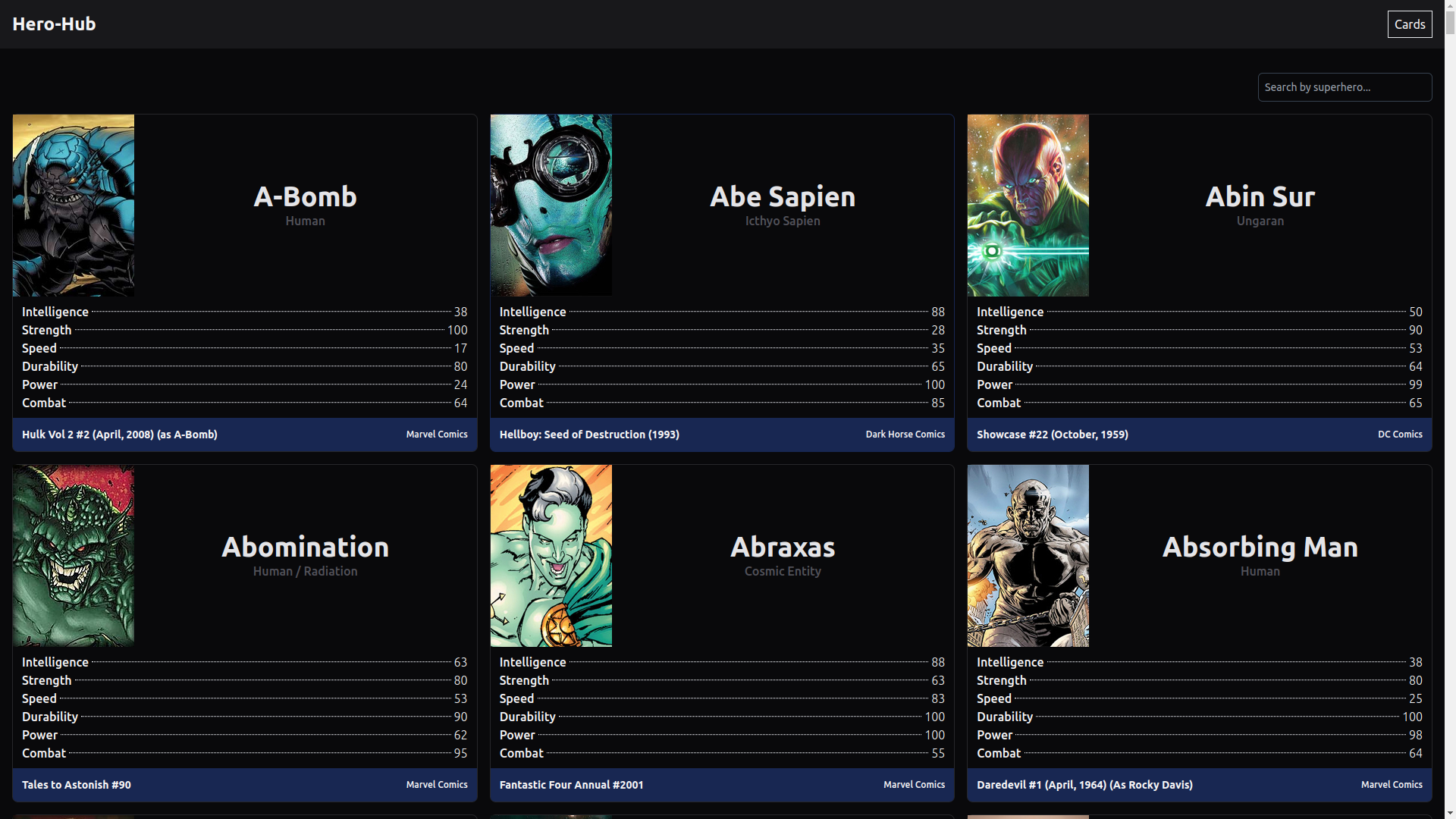Viewport: 1456px width, 819px height.
Task: Click the Abin Sur name heading
Action: coord(1260,196)
